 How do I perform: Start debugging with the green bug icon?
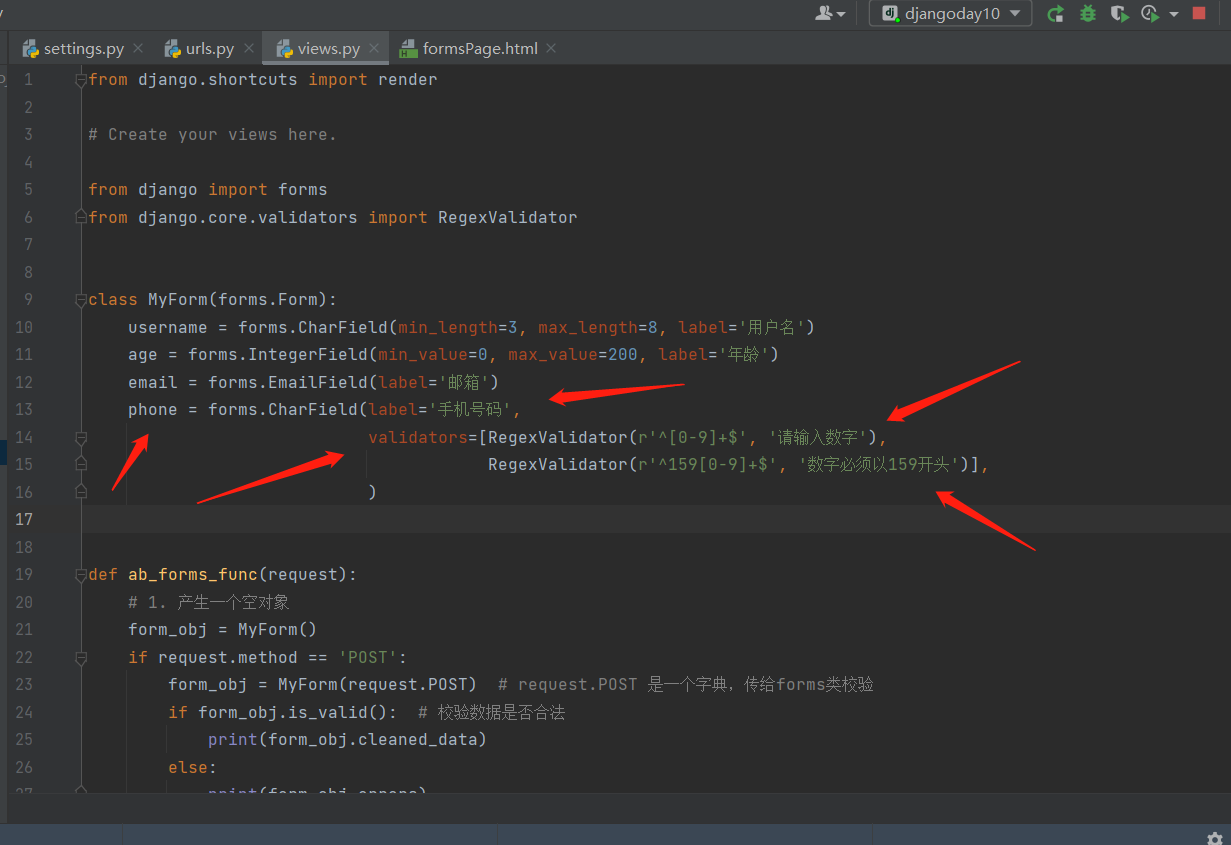[x=1087, y=13]
